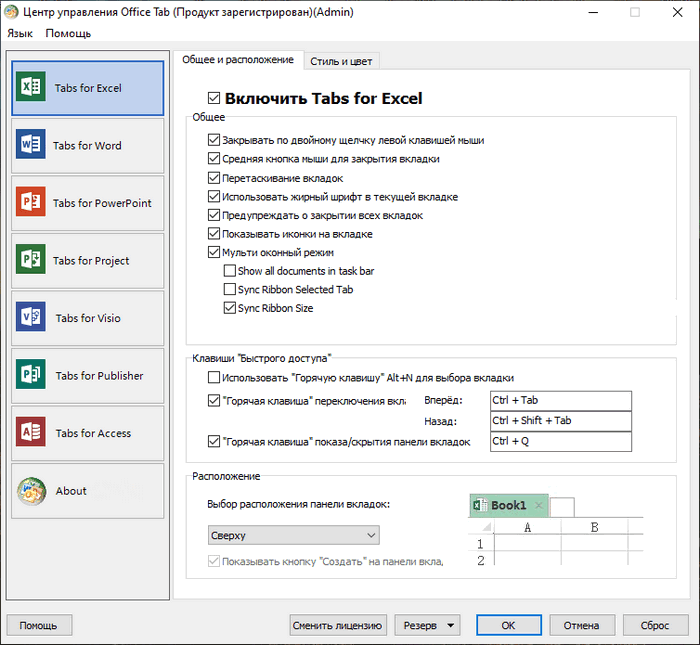
Task: Go to Tabs for Publisher icon
Action: pos(31,375)
